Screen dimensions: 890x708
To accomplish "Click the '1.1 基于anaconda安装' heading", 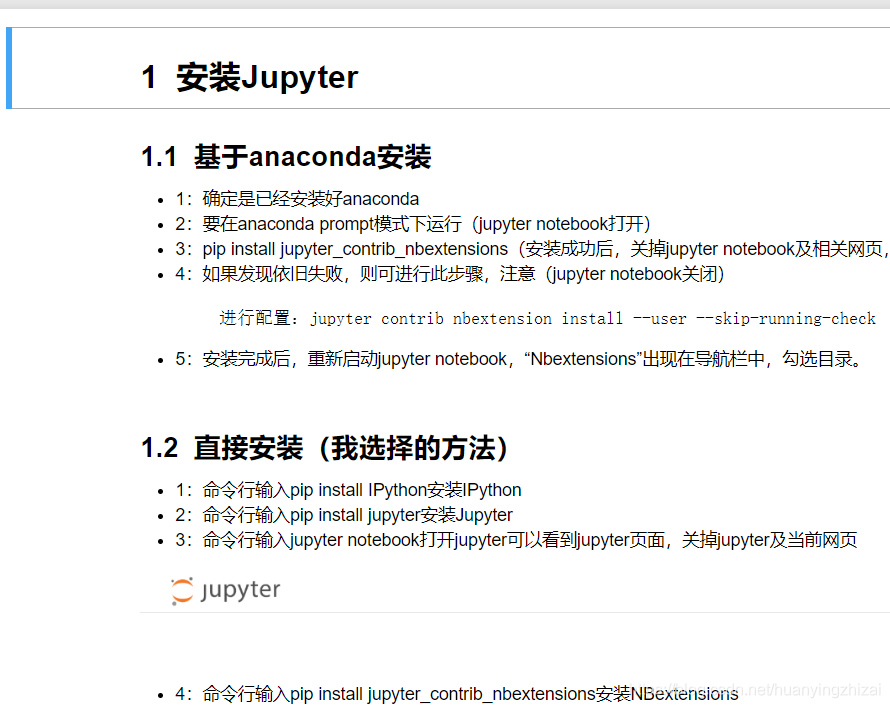I will (287, 157).
